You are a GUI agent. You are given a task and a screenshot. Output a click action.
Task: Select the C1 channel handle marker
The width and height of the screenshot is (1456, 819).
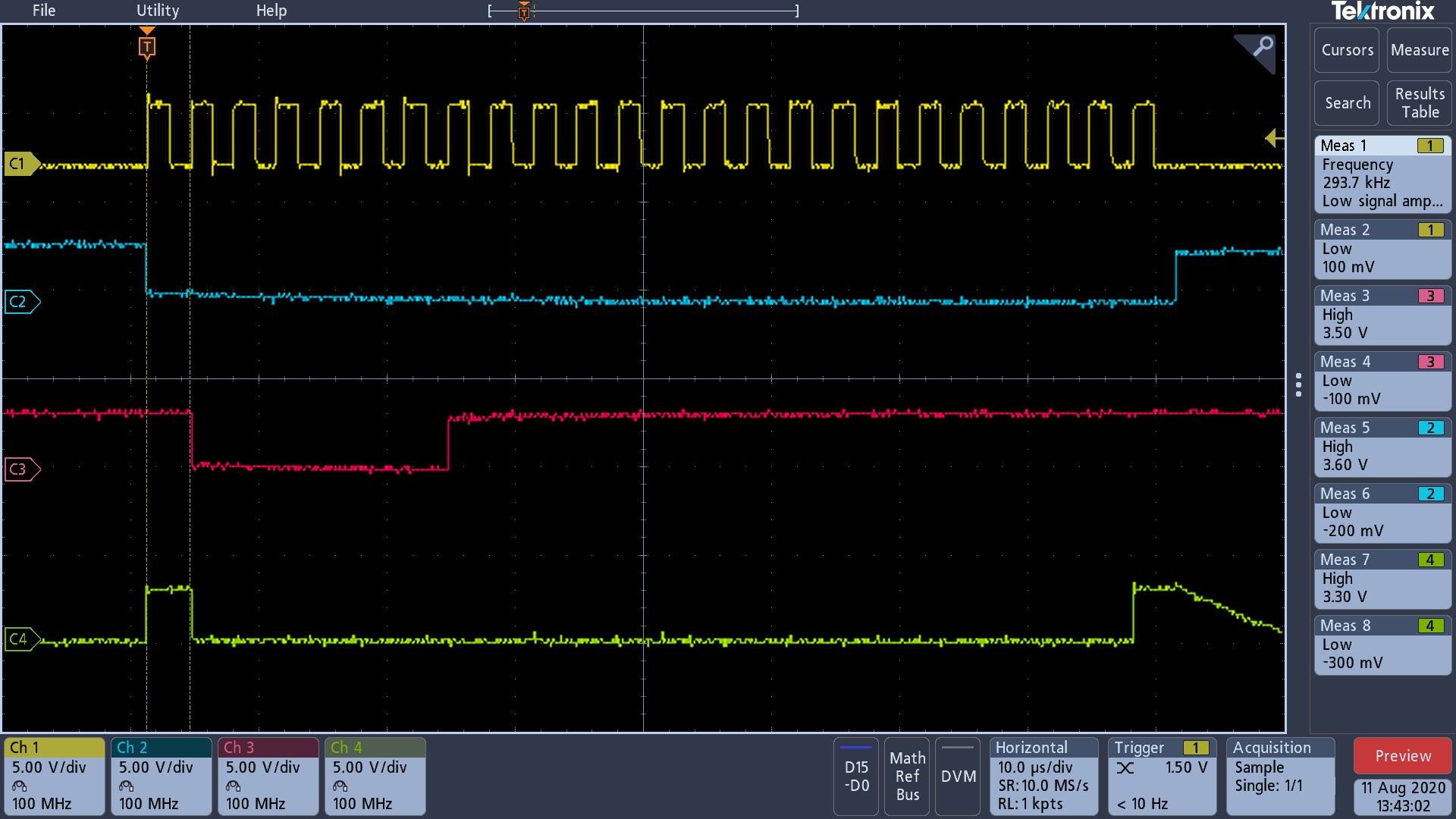click(20, 164)
